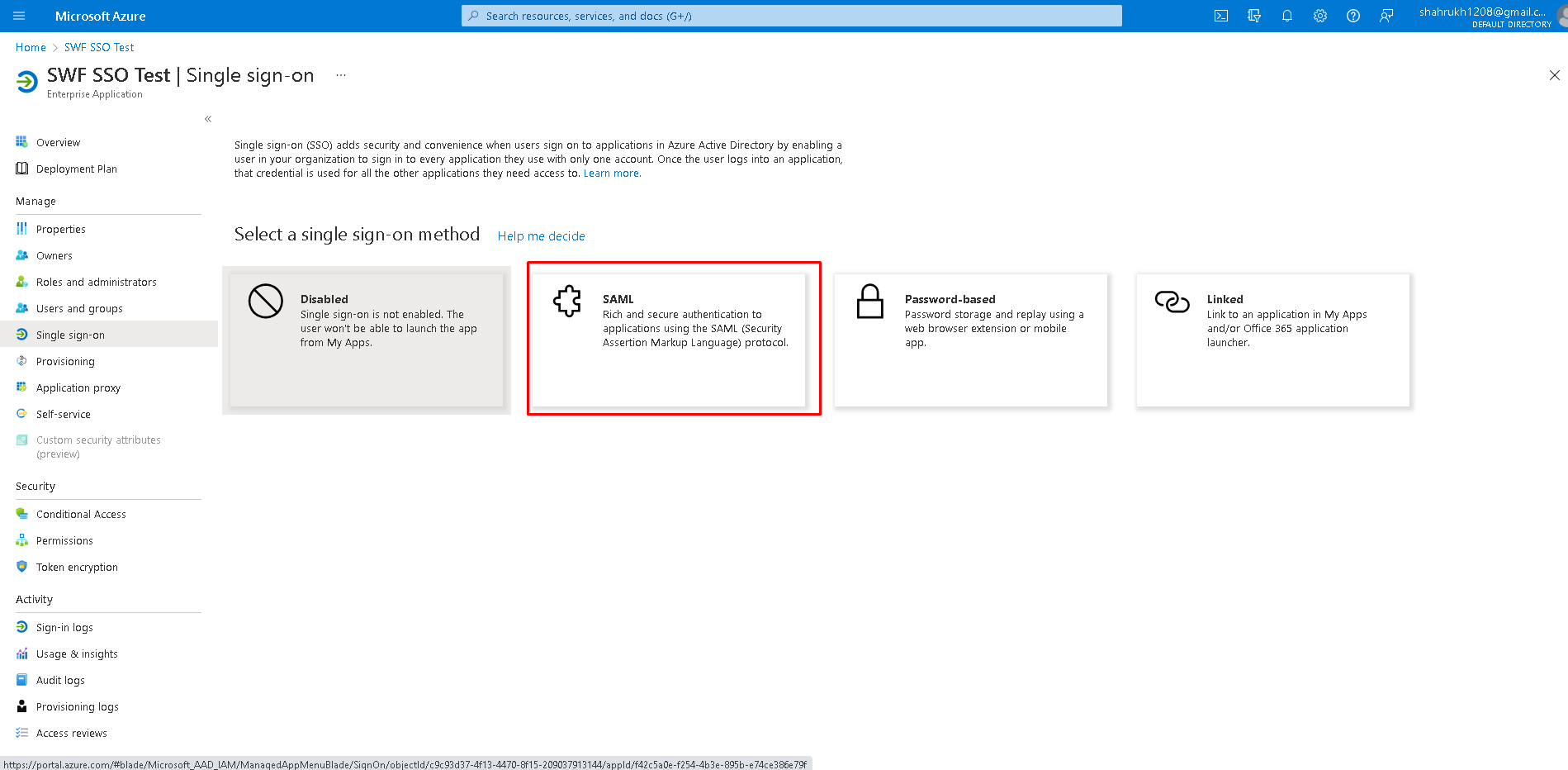Open Users and groups

point(109,308)
